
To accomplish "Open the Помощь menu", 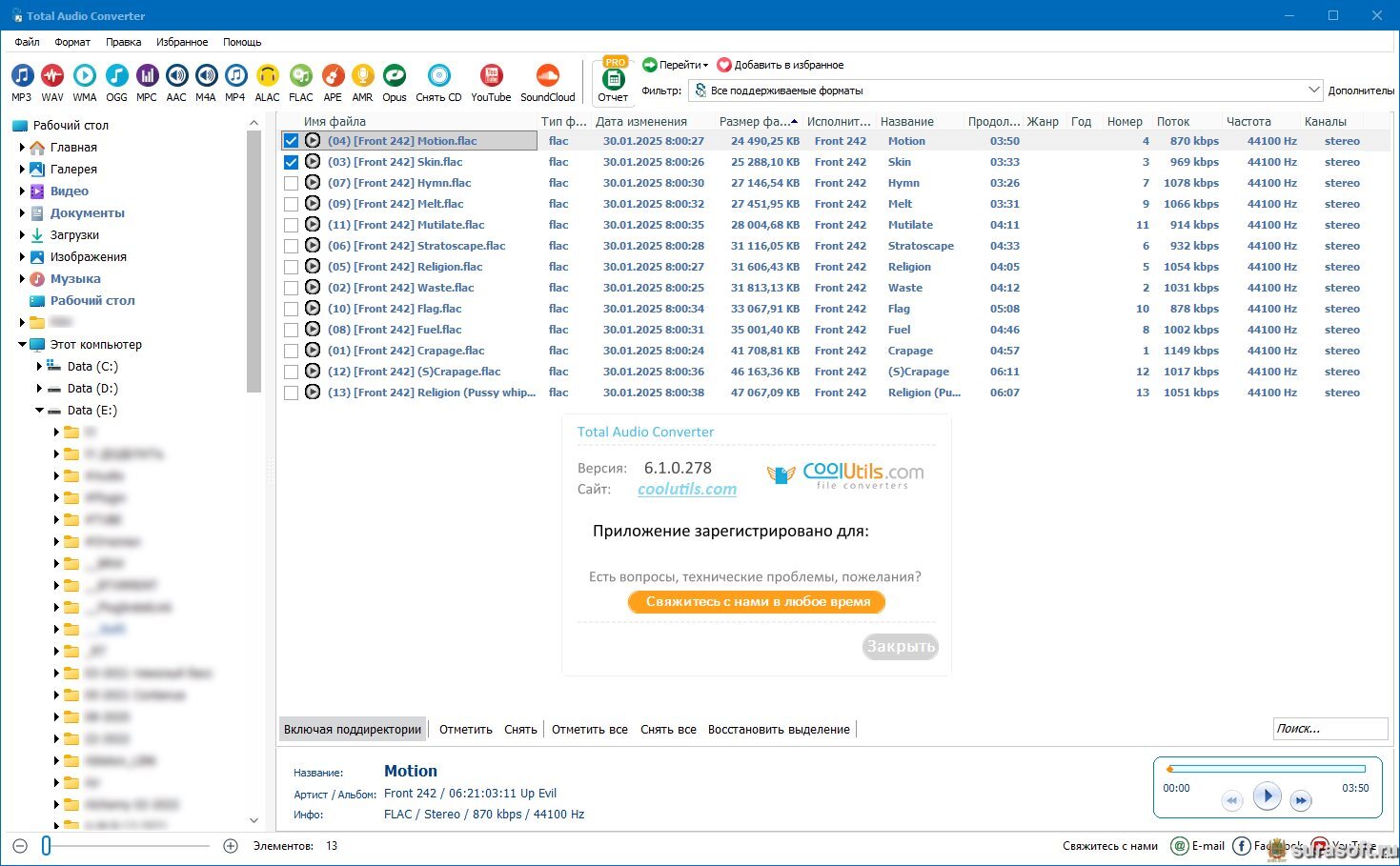I will coord(242,42).
